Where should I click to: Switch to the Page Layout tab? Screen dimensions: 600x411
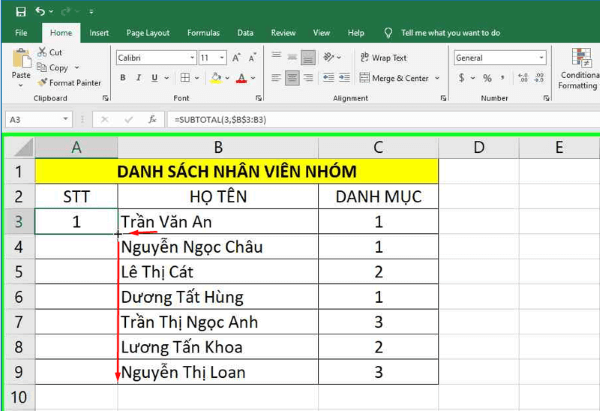[148, 33]
